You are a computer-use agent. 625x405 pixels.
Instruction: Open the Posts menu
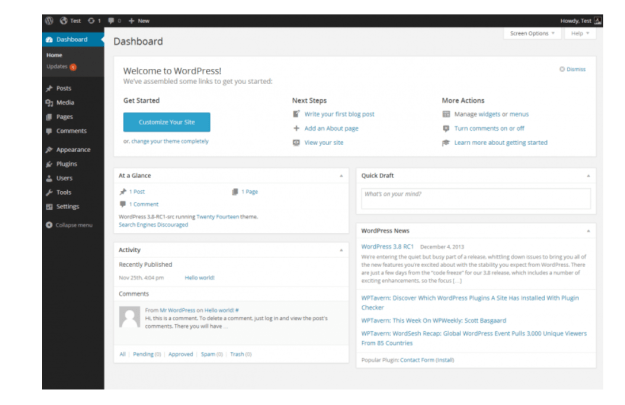(x=64, y=88)
